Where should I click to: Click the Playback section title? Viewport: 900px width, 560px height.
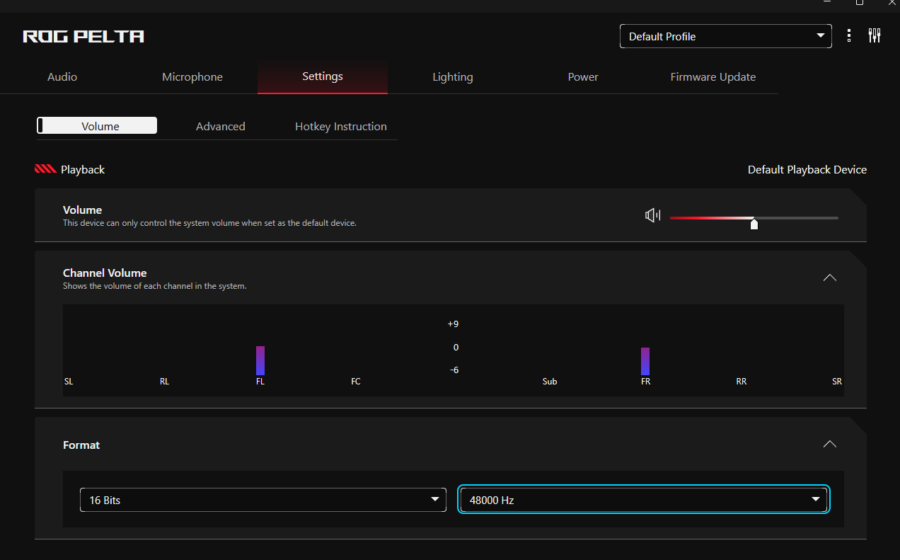pos(83,170)
